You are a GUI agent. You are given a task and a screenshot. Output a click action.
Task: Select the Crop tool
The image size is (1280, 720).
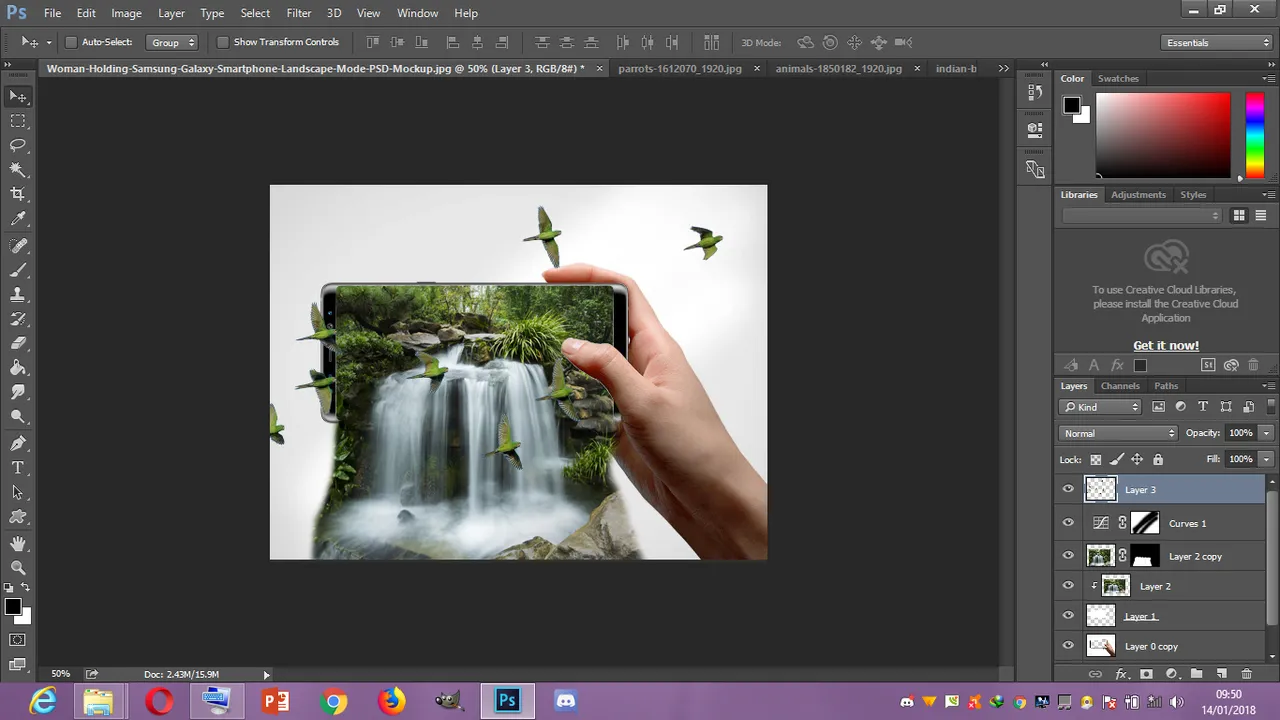(x=18, y=194)
